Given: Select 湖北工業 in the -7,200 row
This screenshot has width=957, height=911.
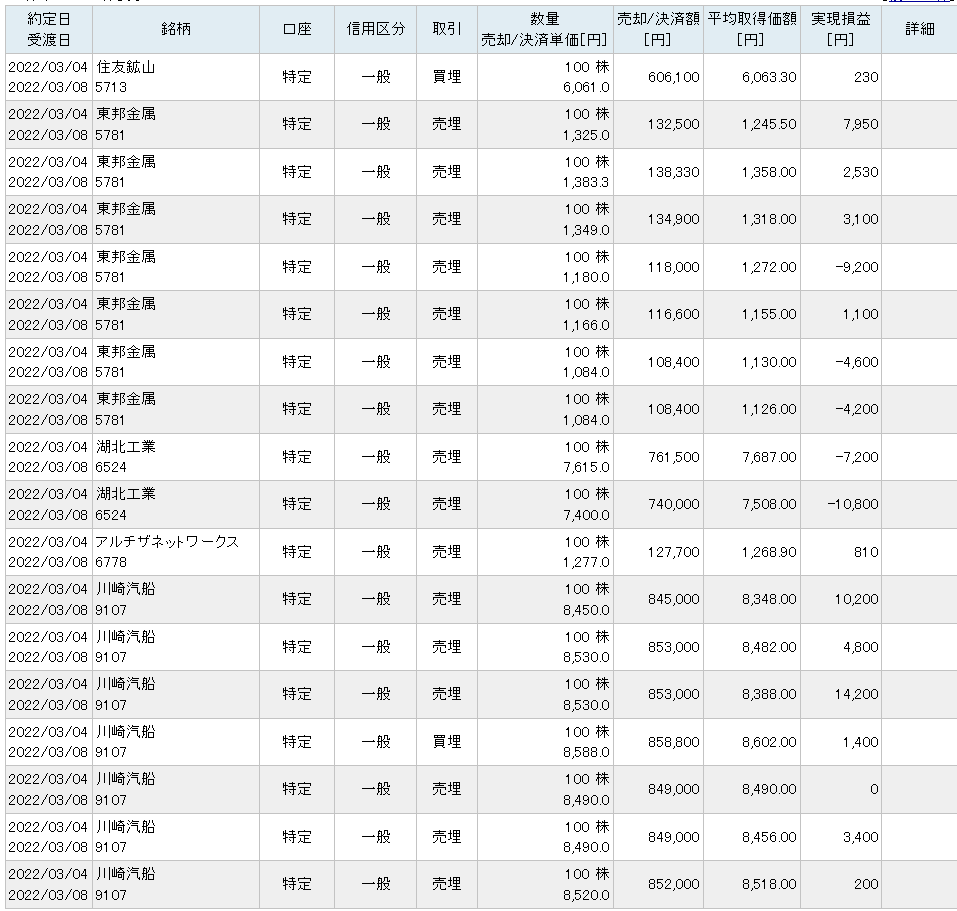Looking at the screenshot, I should tap(126, 447).
